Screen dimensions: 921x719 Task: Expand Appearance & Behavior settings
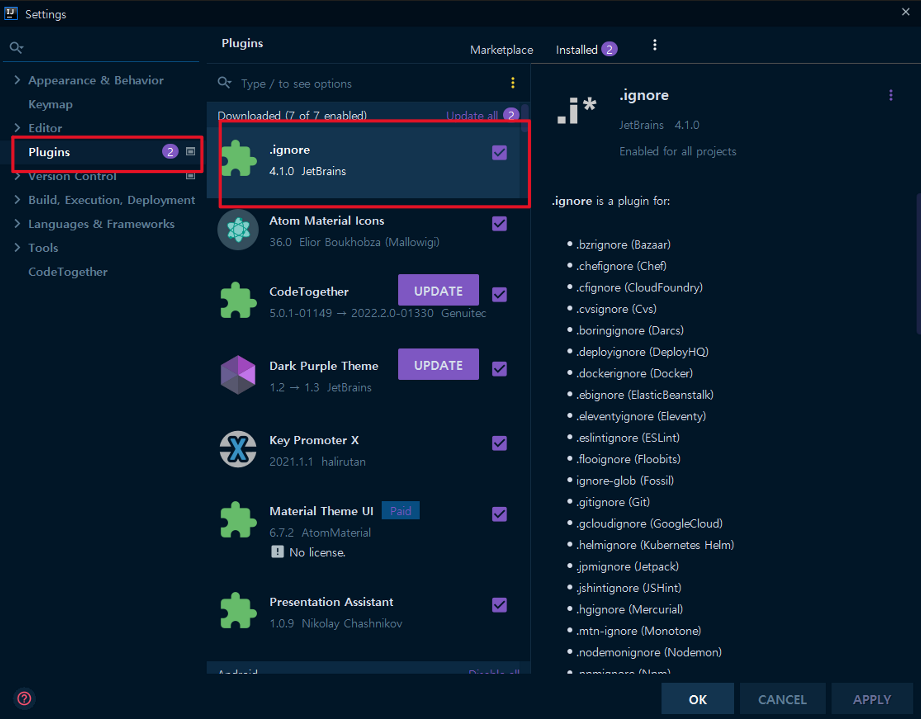click(17, 80)
